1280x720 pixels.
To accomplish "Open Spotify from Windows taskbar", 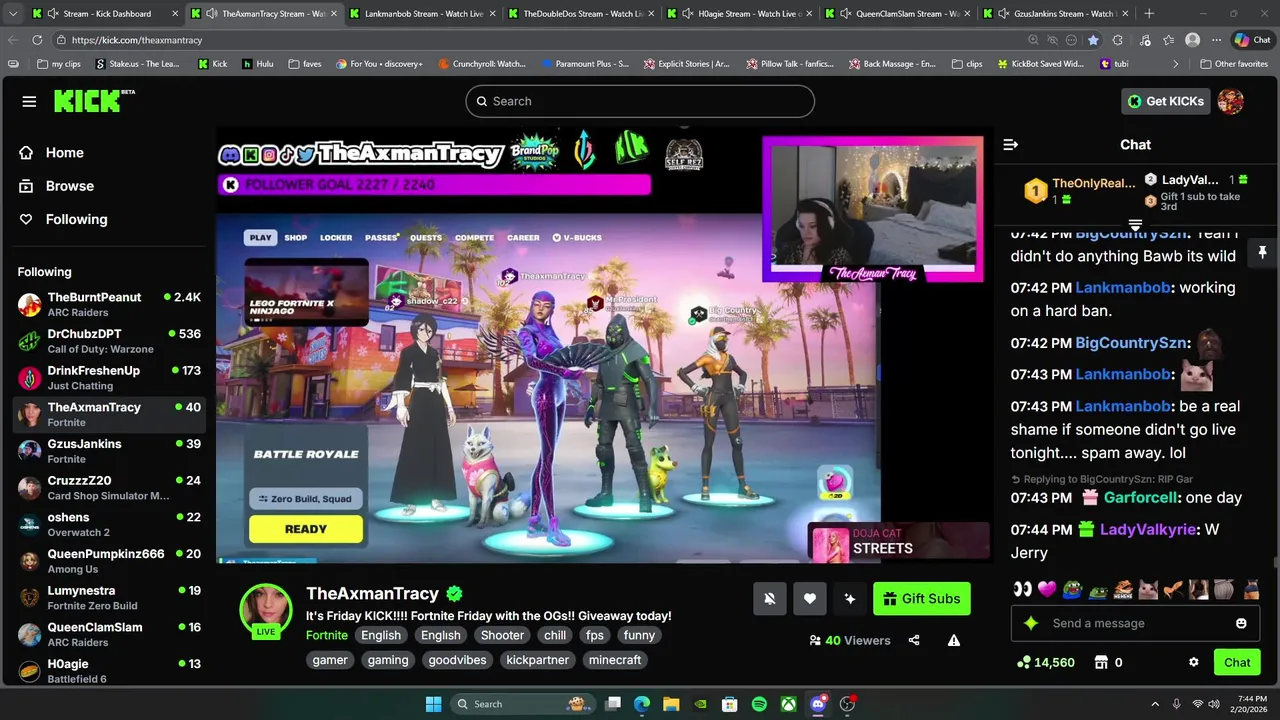I will 759,704.
